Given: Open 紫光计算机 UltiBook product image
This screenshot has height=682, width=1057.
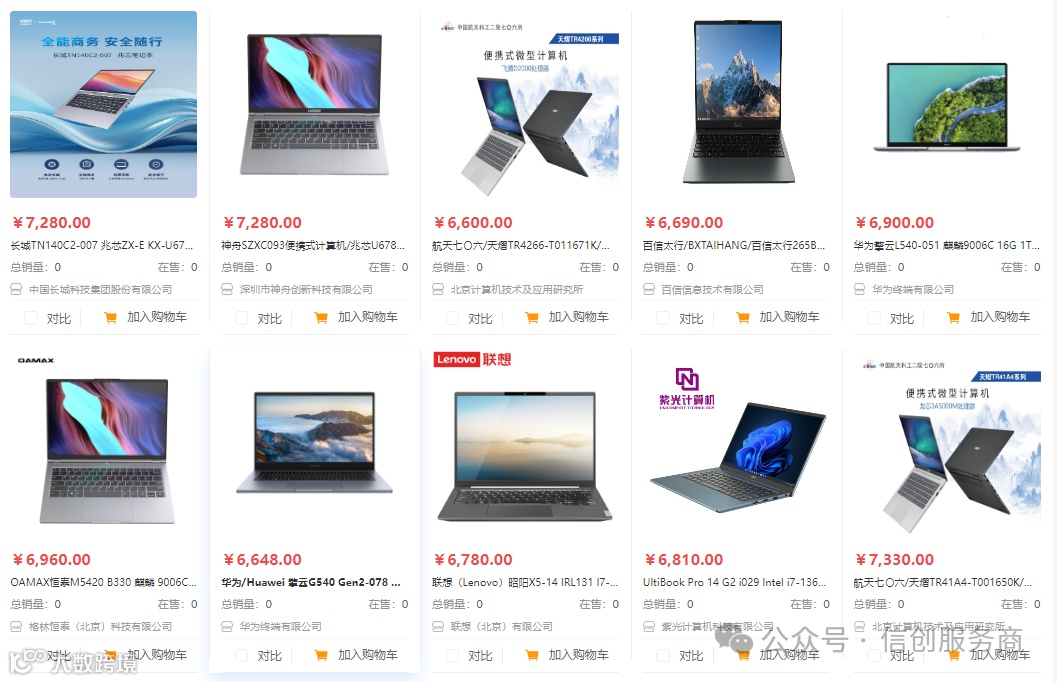Looking at the screenshot, I should click(x=736, y=442).
